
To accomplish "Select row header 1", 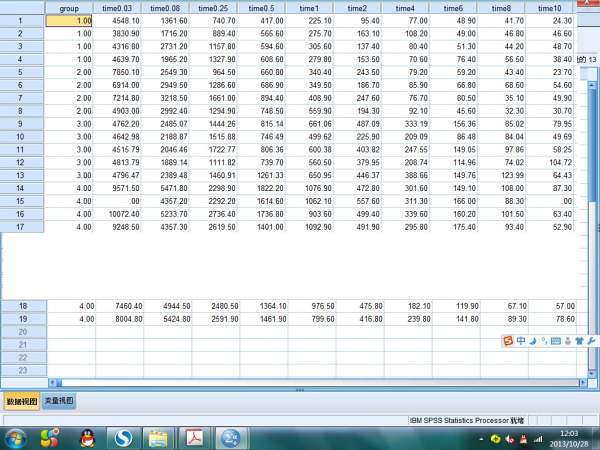I will pos(20,21).
